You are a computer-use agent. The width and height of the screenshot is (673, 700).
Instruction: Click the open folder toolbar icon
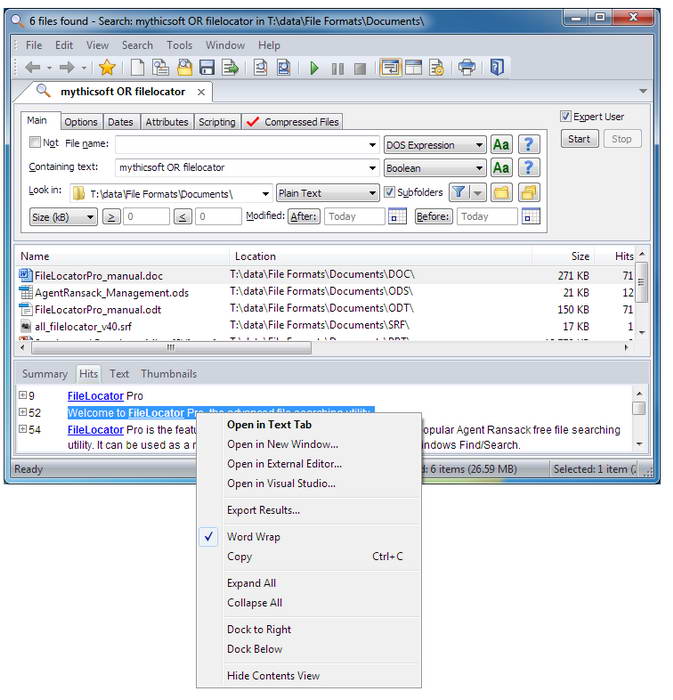184,68
